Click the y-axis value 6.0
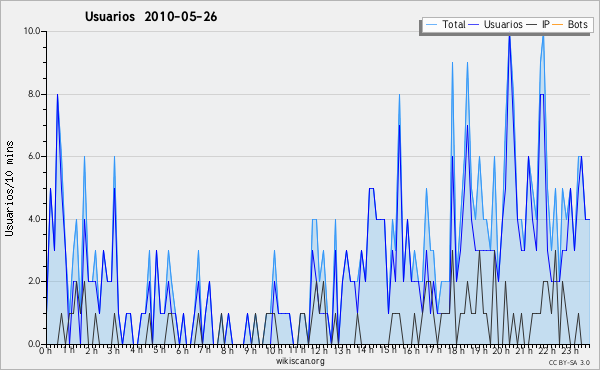Image resolution: width=600 pixels, height=370 pixels. click(34, 156)
